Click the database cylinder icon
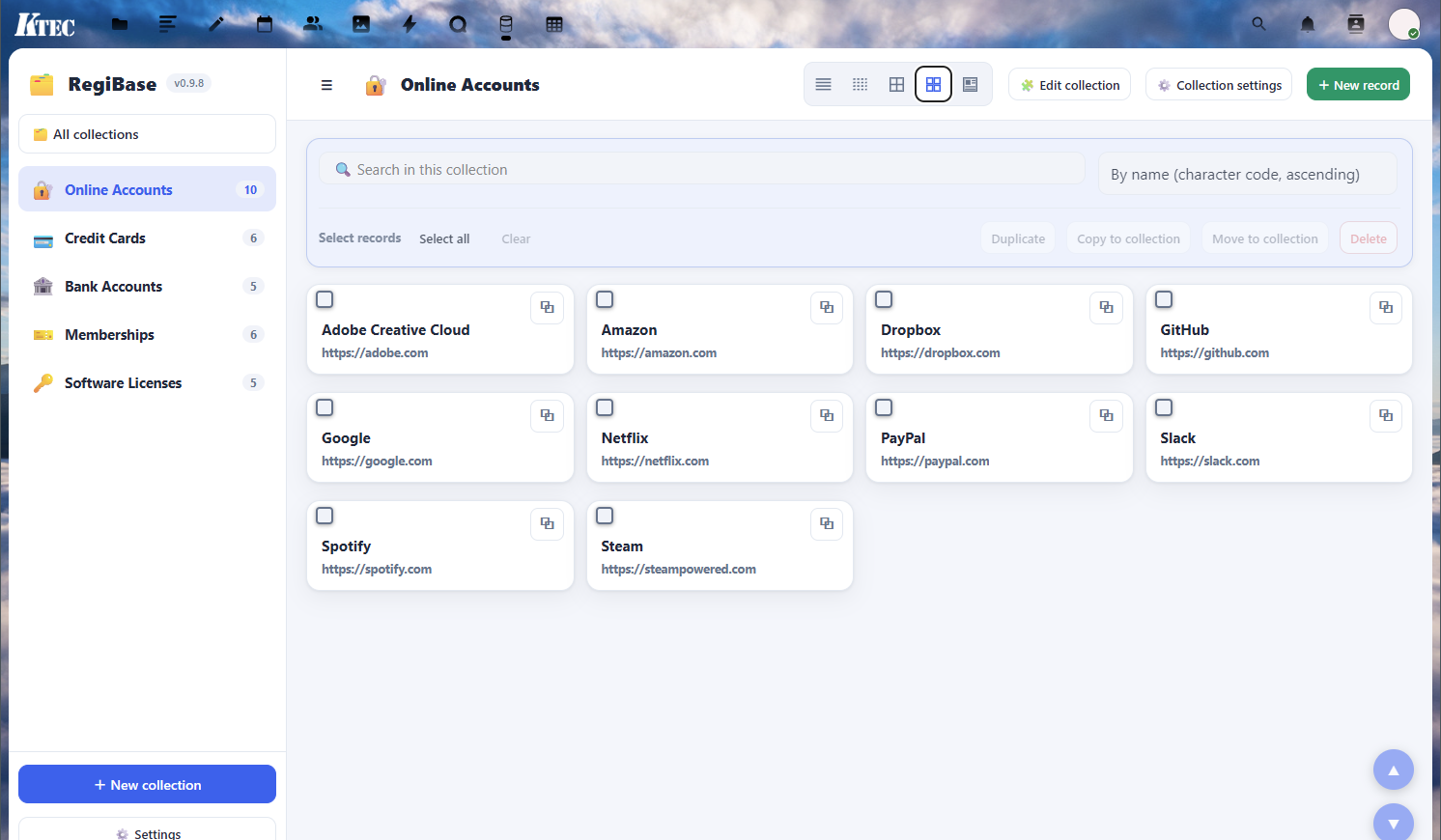Screen dimensions: 1441x840 pos(506,24)
